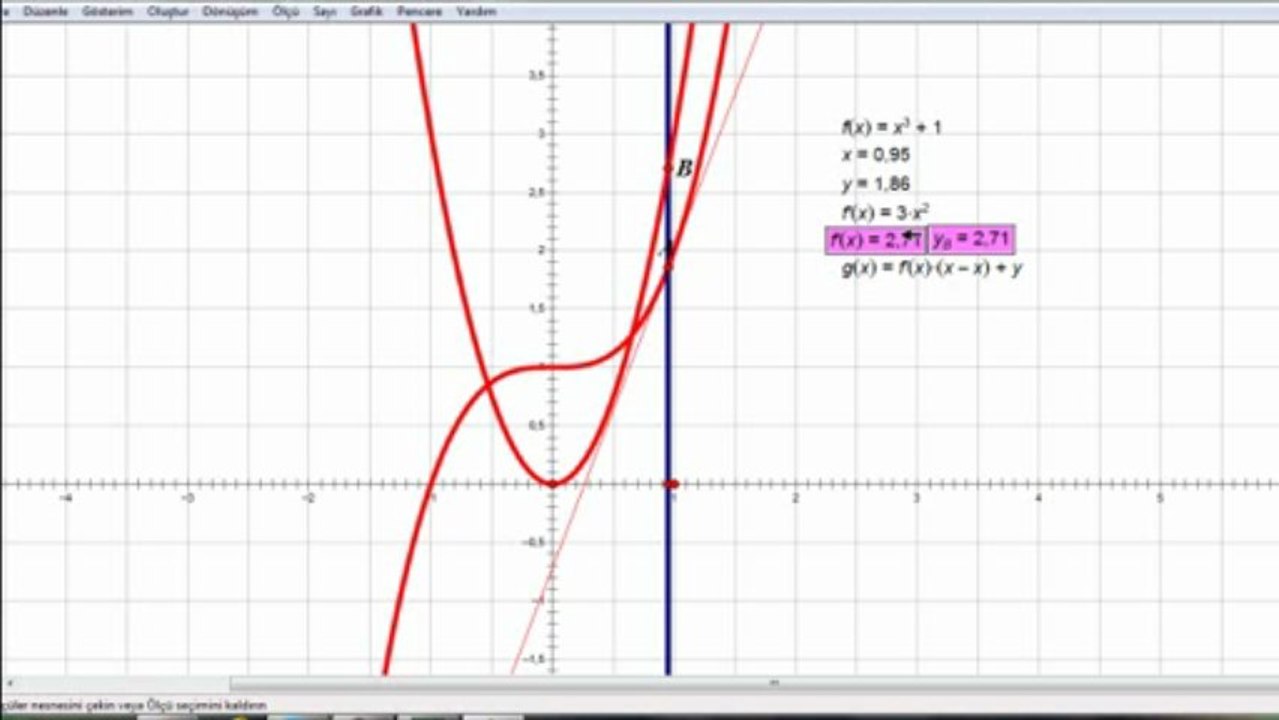The image size is (1279, 720).
Task: Select the g(x) tangent line definition
Action: [931, 268]
